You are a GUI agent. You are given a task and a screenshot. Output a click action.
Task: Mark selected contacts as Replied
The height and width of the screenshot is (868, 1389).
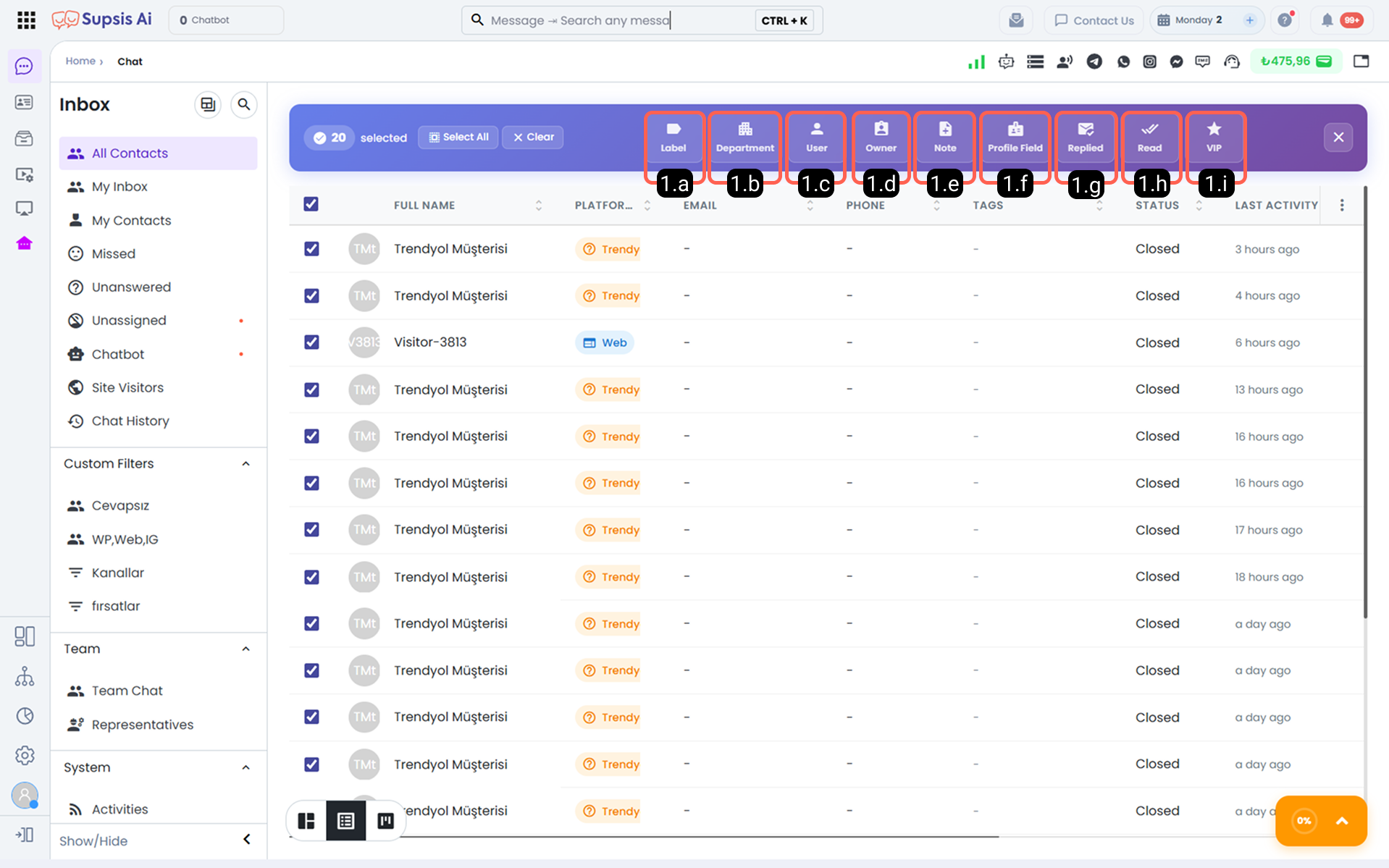pyautogui.click(x=1085, y=138)
